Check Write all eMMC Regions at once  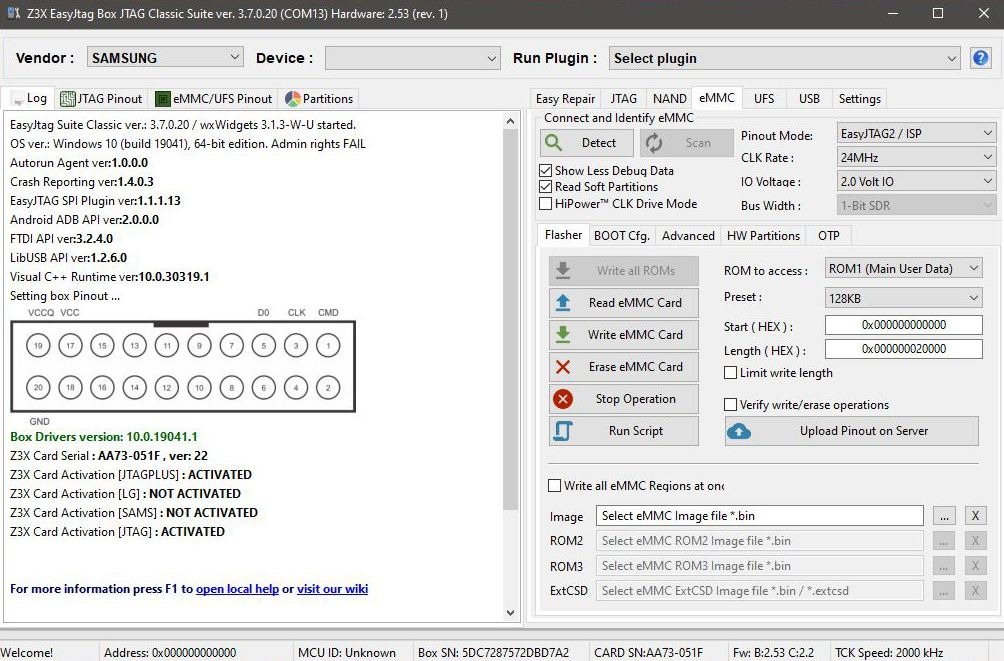(x=555, y=486)
